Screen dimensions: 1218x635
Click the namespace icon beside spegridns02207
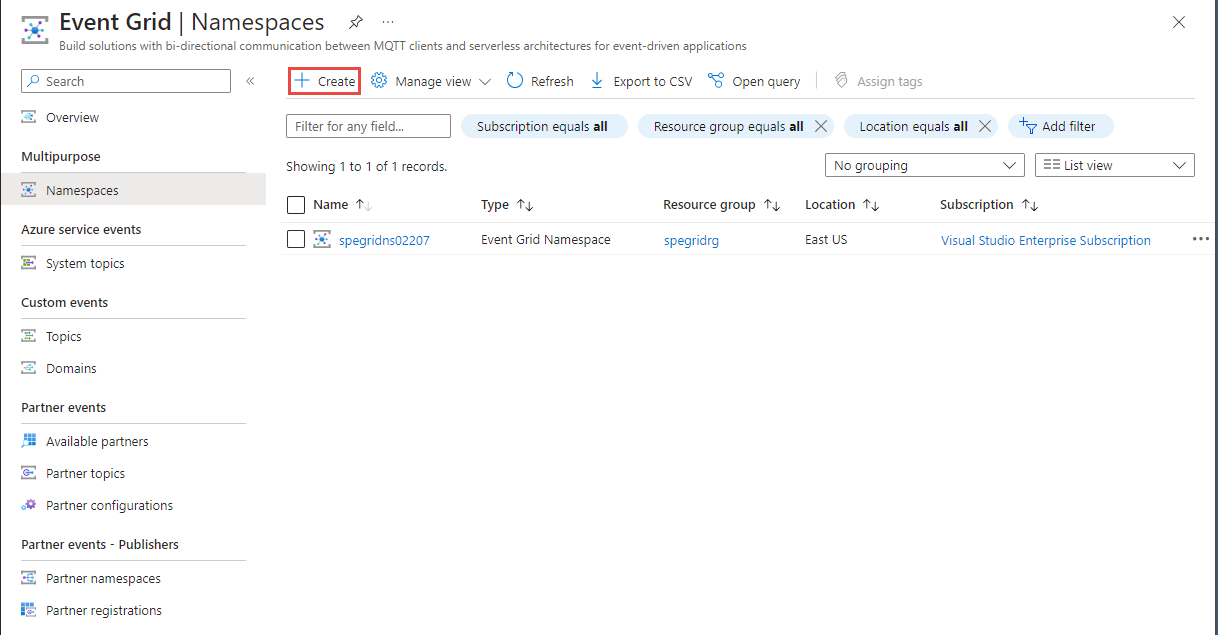tap(321, 240)
